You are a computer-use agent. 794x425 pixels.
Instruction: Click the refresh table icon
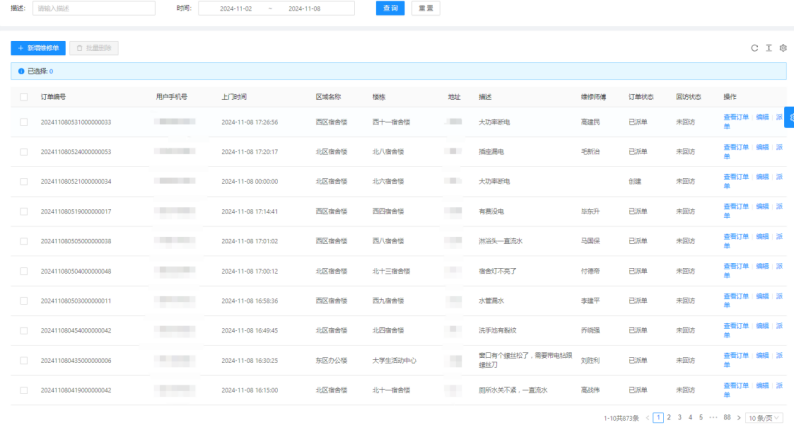pyautogui.click(x=755, y=47)
